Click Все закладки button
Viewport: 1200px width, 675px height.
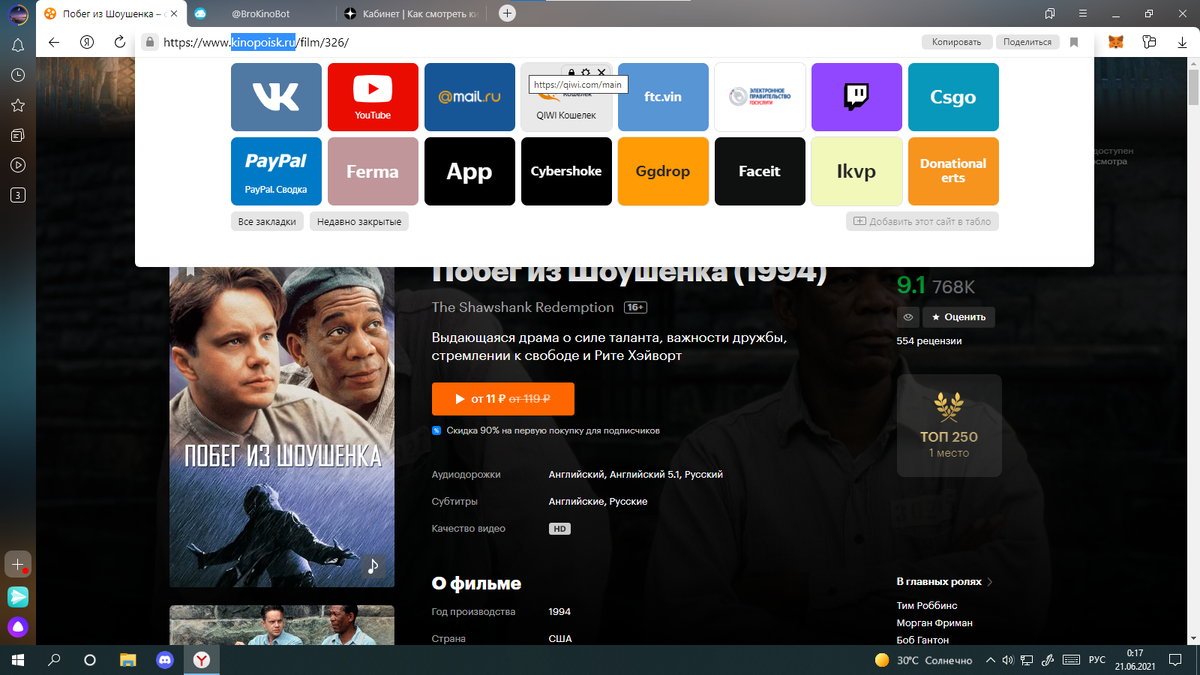pos(267,221)
